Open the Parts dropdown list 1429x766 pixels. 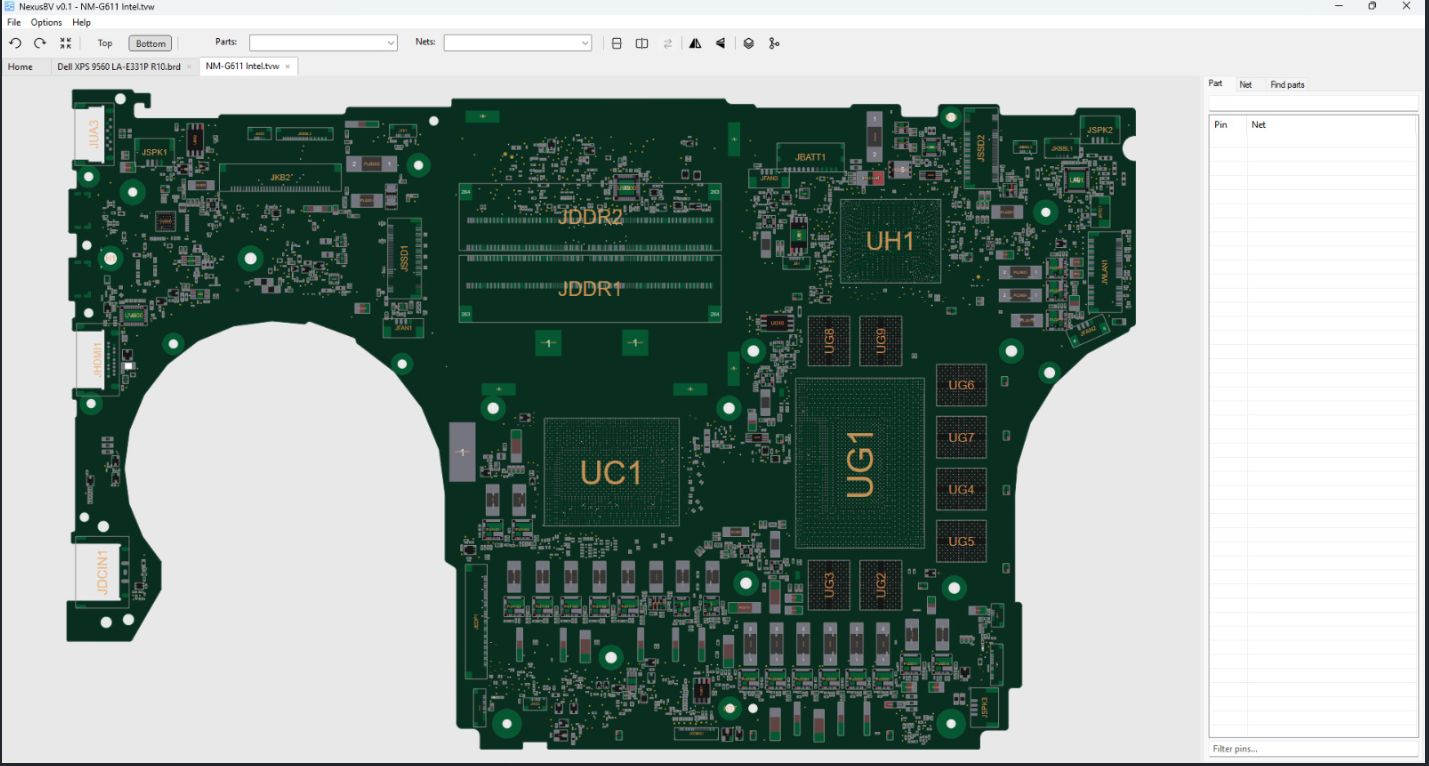tap(391, 43)
